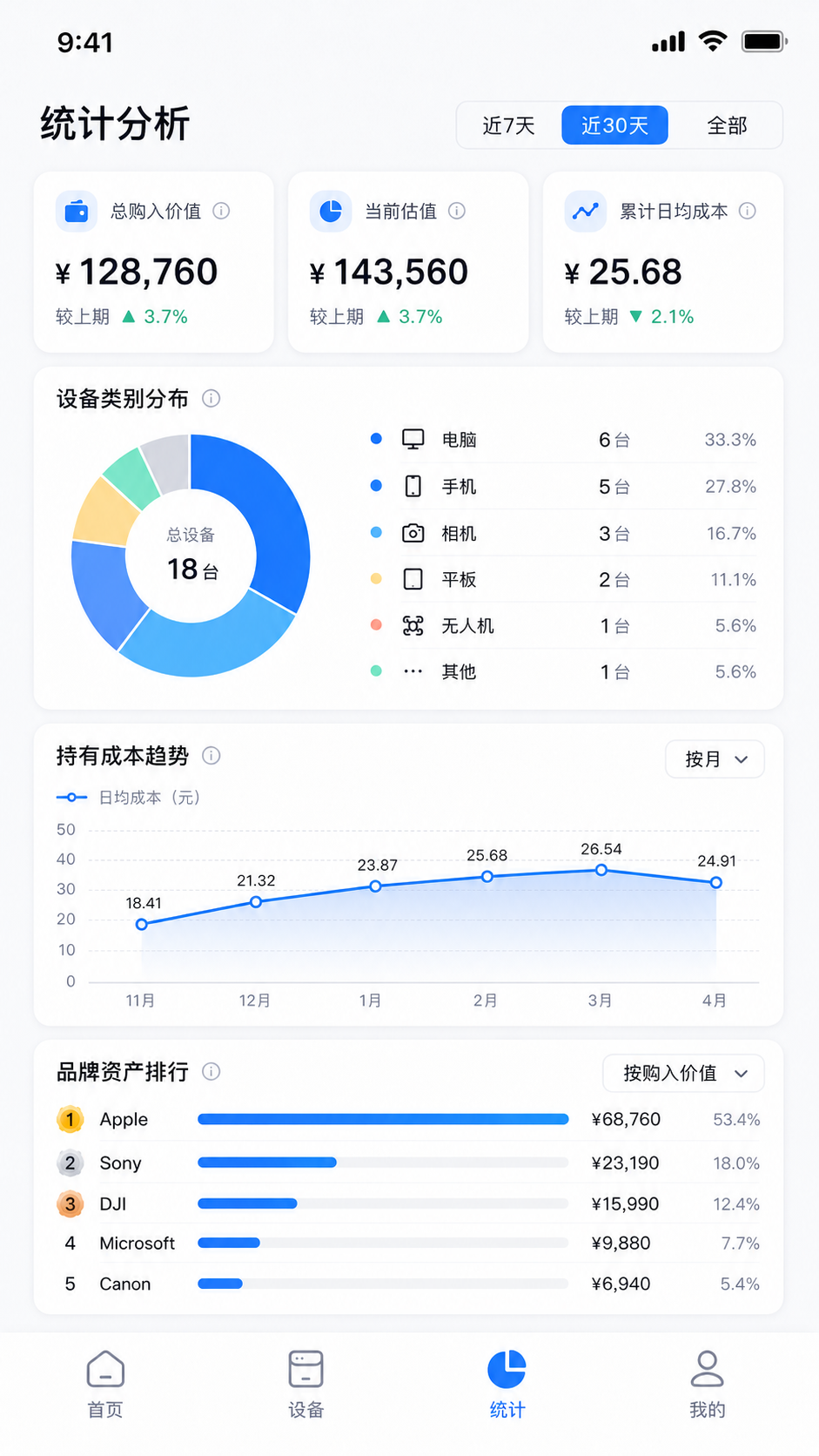
Task: Tap the 27.8% share for 手机
Action: pyautogui.click(x=730, y=486)
